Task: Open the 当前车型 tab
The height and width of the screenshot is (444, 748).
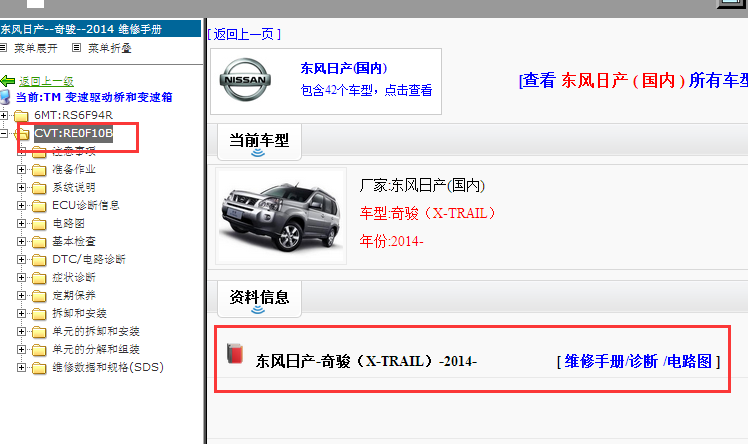Action: coord(259,142)
